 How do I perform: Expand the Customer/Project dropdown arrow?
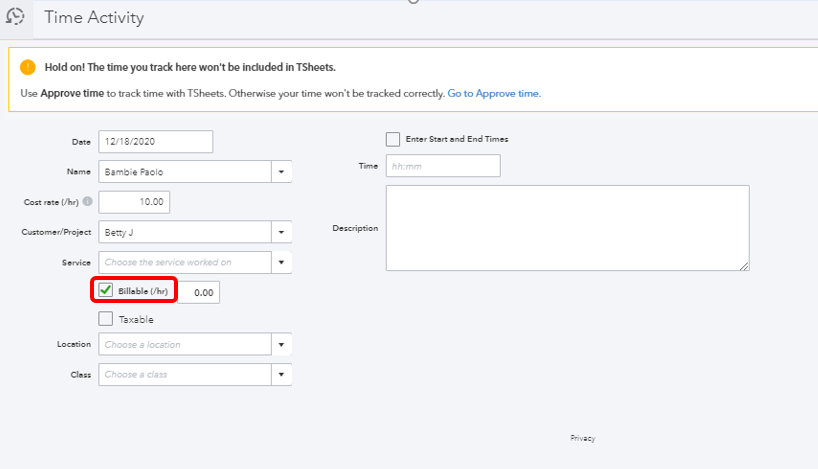pos(282,232)
